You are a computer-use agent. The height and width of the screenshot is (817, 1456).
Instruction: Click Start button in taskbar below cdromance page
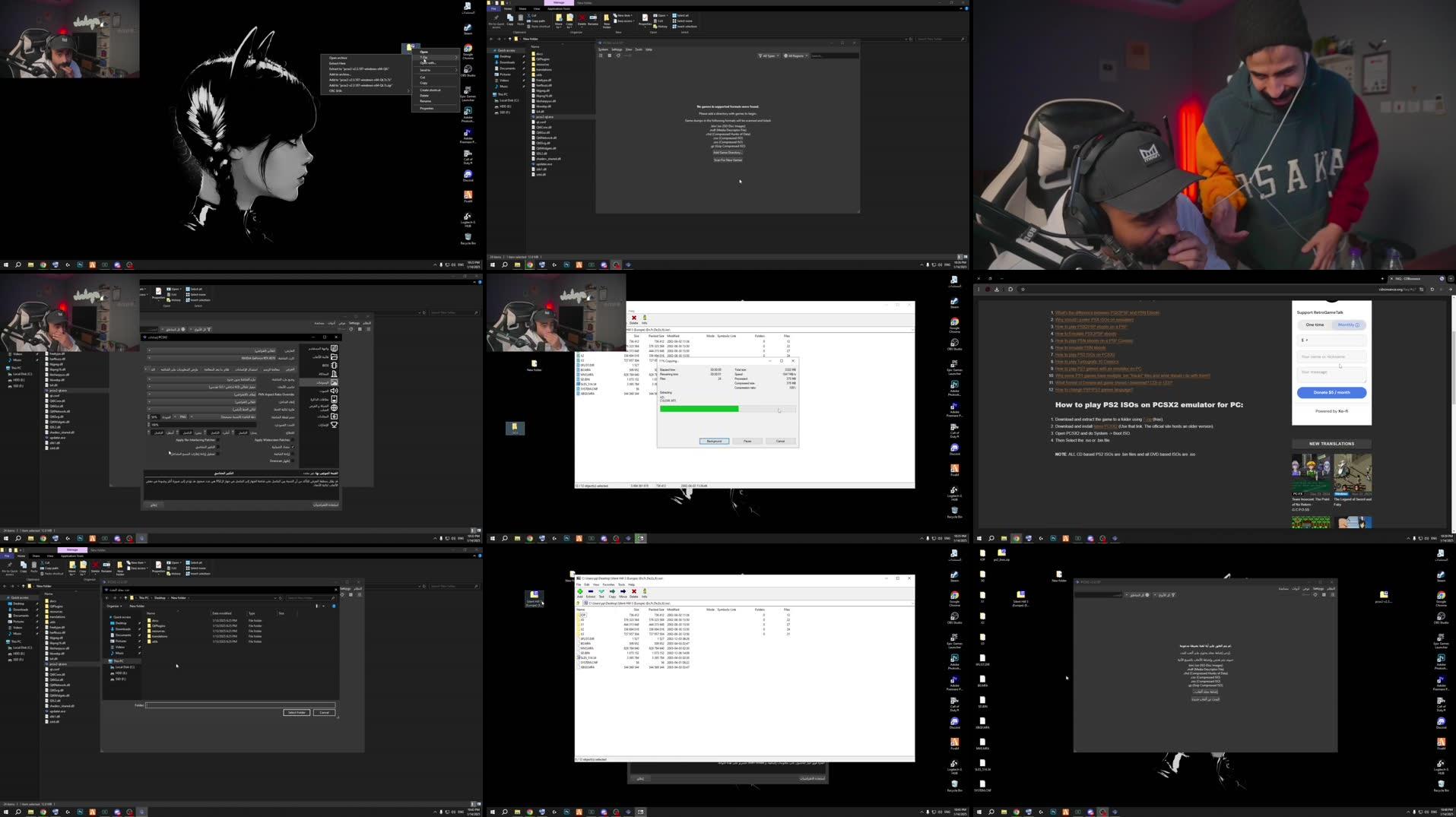click(x=979, y=538)
